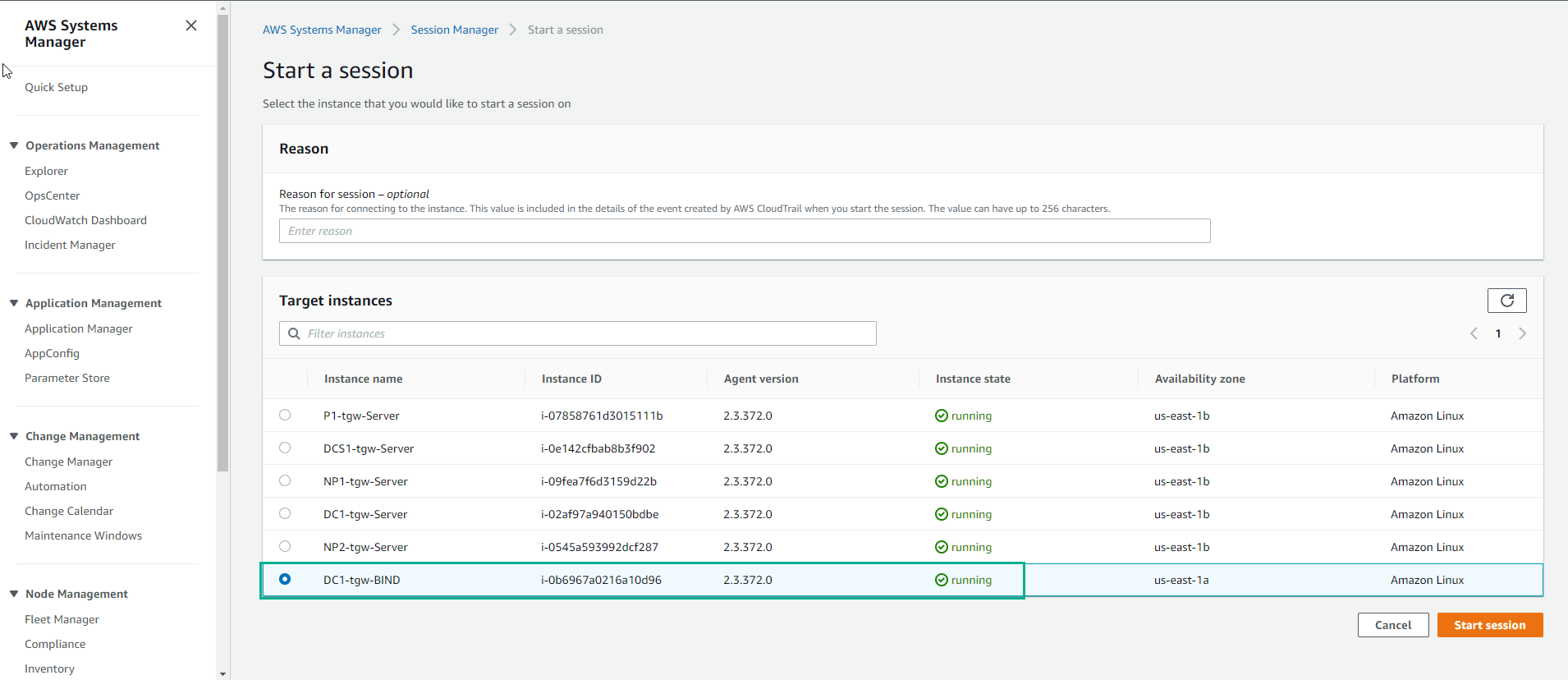Select the NP2-tgw-Server radio button
Screen dimensions: 1568x680
coord(285,546)
